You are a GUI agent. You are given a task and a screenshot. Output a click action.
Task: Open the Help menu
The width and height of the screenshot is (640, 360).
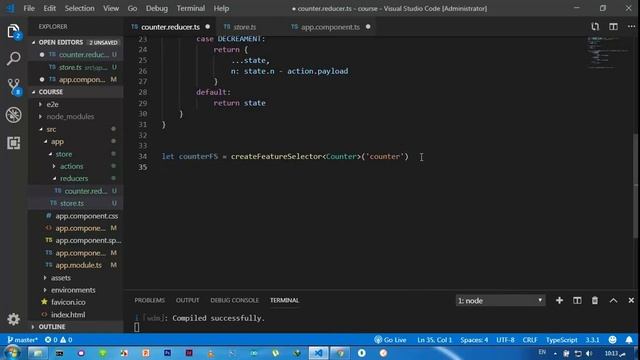tap(221, 8)
